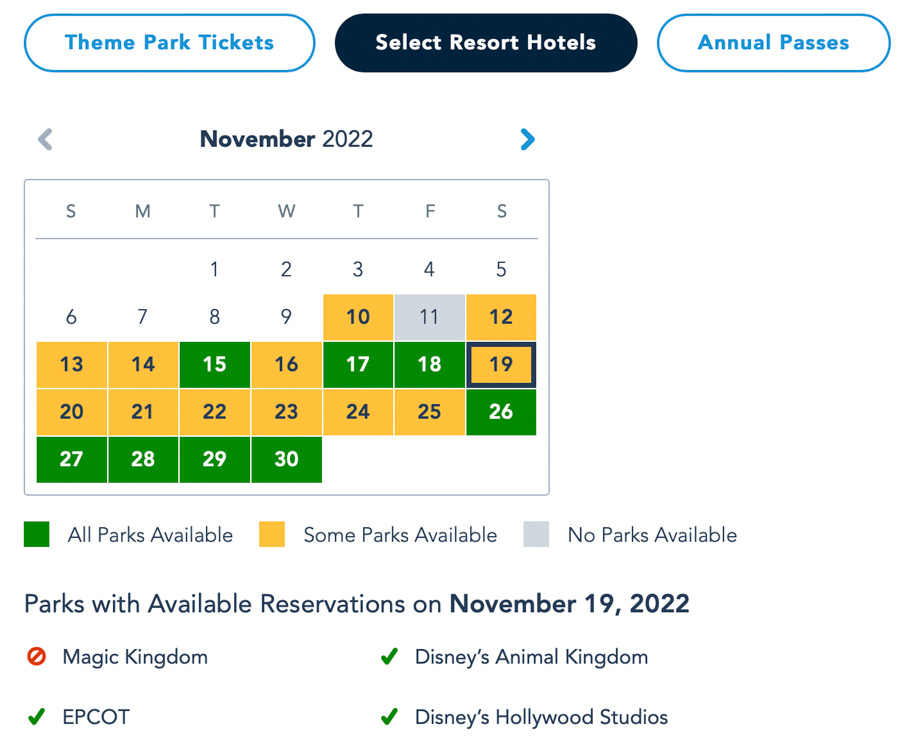Pick November 10 calendar date
Viewport: 900px width, 749px height.
(358, 317)
